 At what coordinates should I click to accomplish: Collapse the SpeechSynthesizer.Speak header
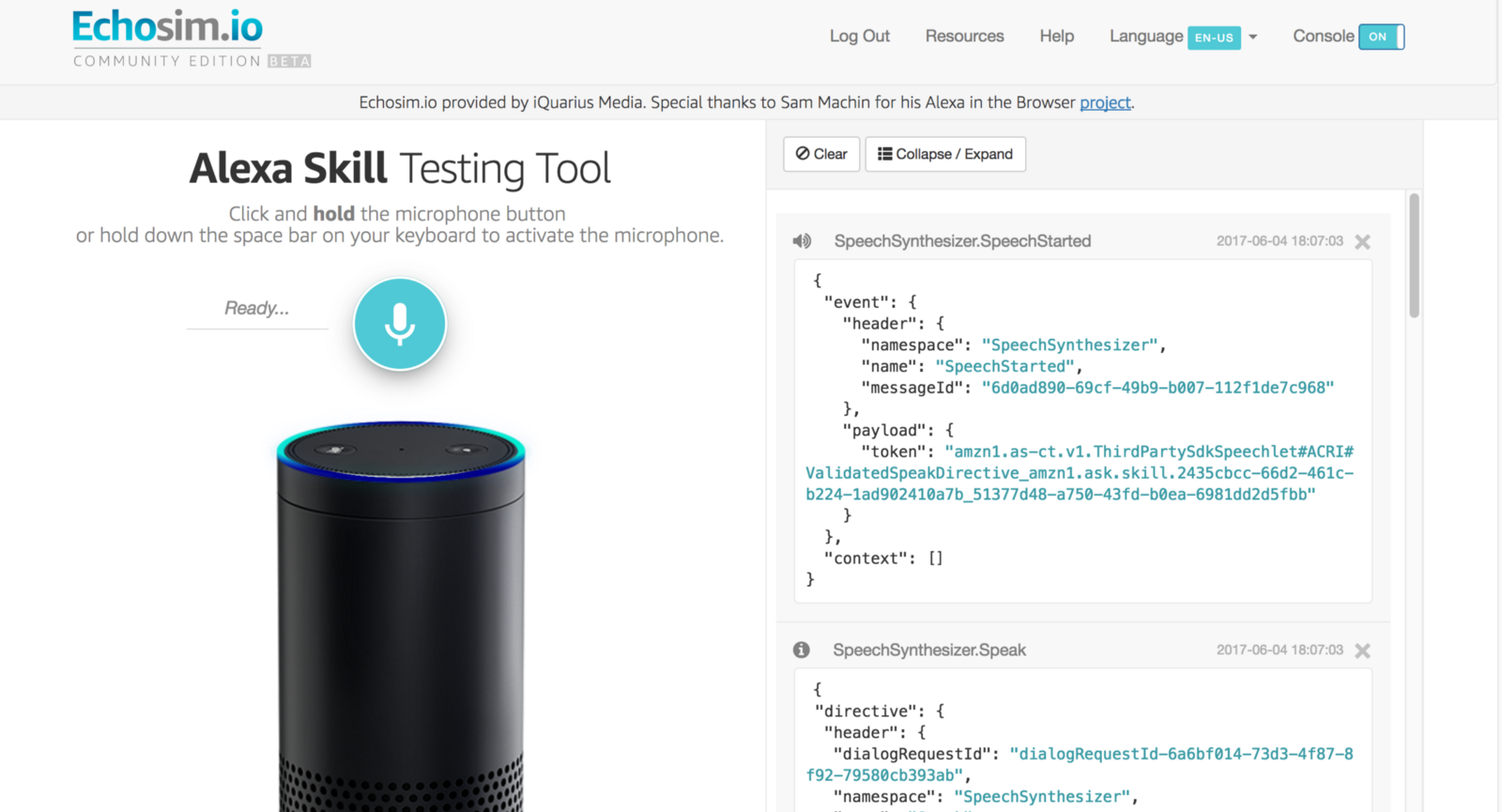click(x=929, y=650)
